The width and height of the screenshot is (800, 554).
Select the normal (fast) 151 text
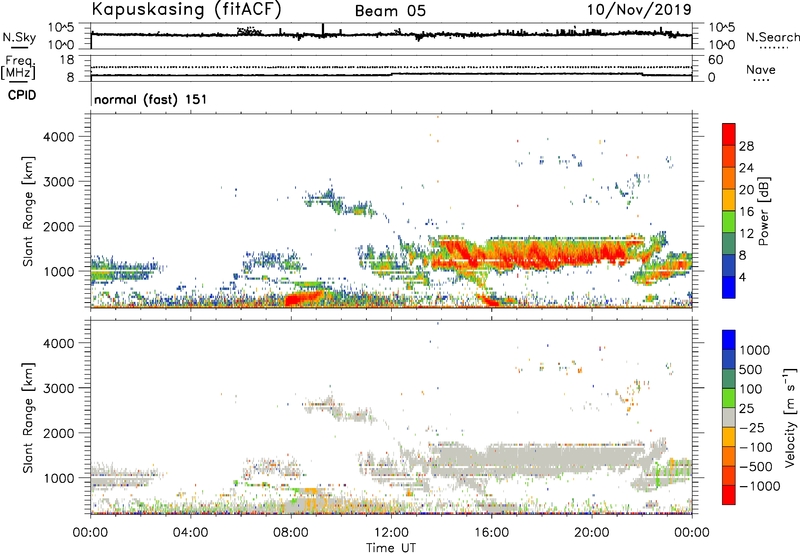coord(151,99)
